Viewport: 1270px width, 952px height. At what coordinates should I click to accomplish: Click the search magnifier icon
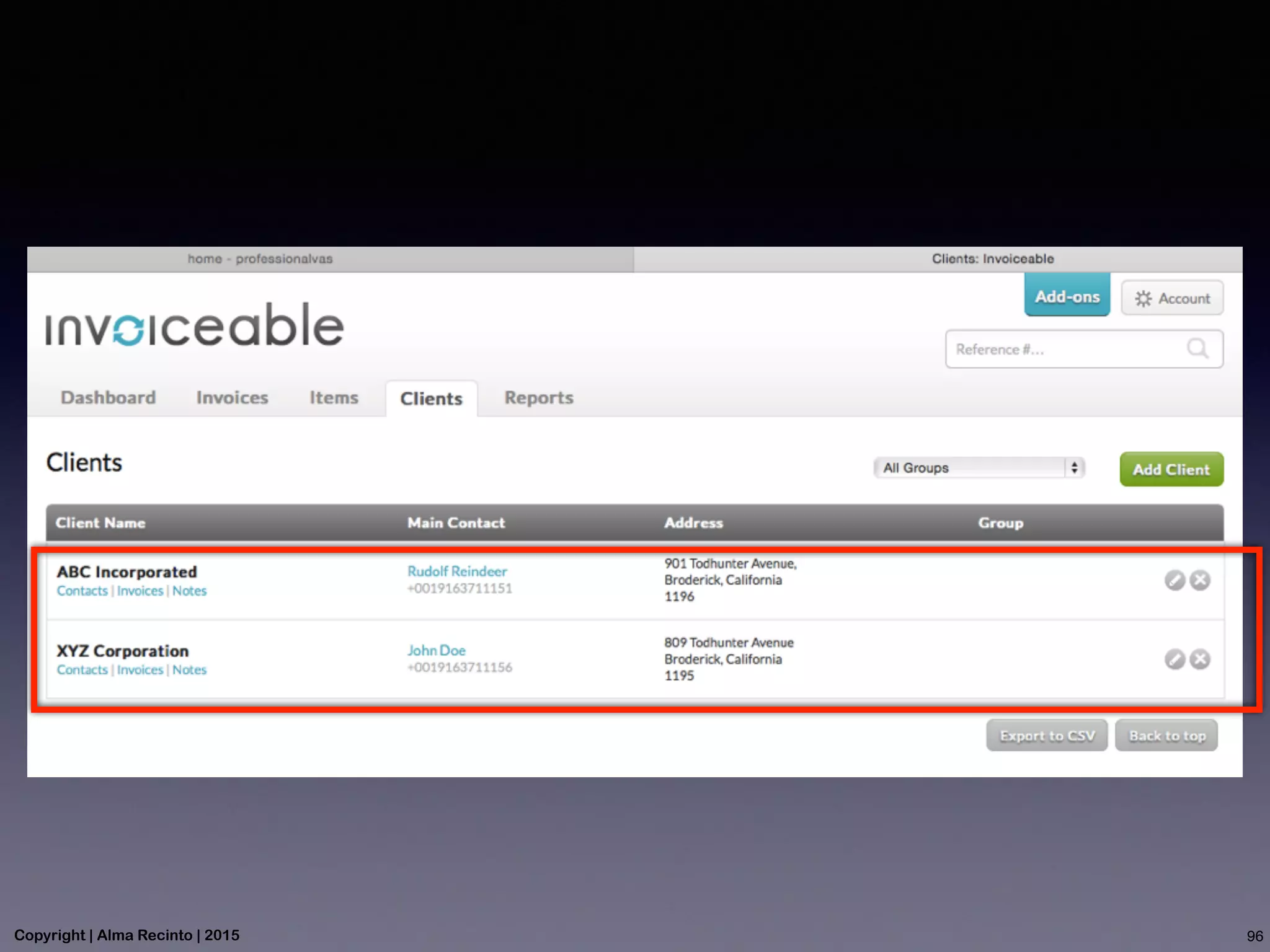1197,349
